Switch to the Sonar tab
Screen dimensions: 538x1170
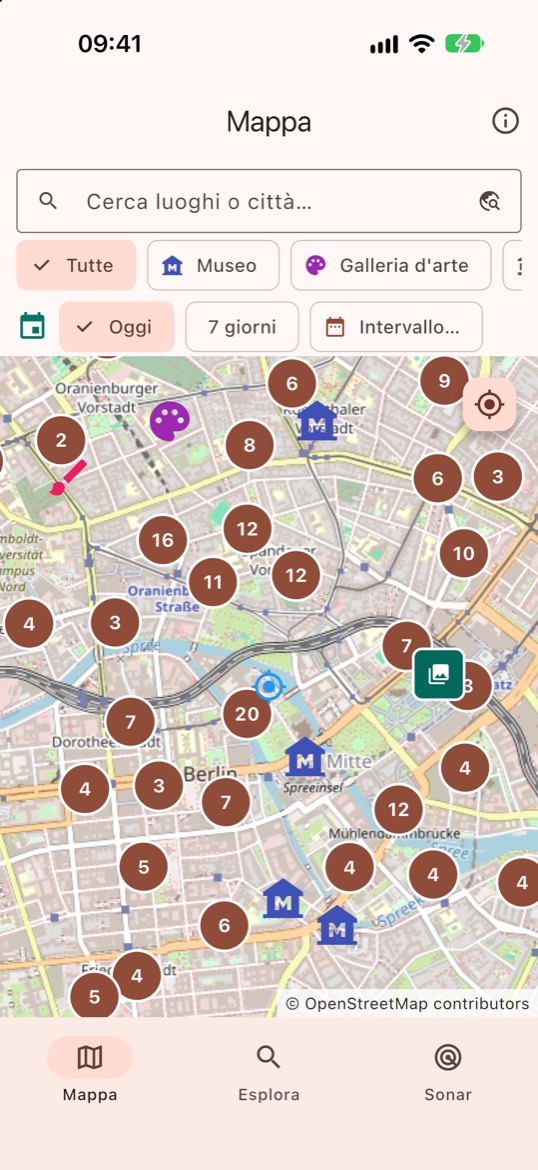click(x=448, y=1070)
